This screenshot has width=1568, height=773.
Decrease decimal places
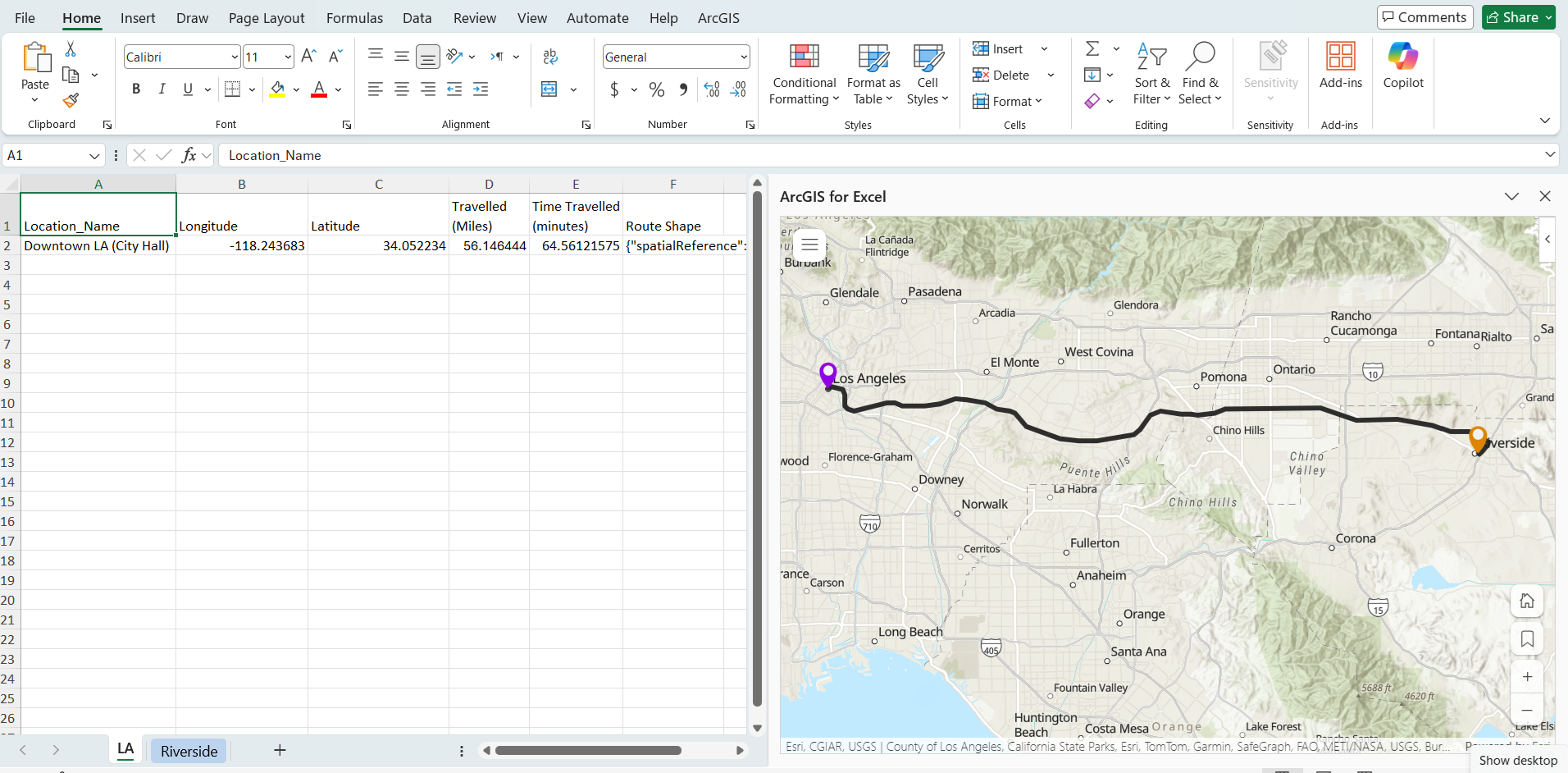click(738, 89)
